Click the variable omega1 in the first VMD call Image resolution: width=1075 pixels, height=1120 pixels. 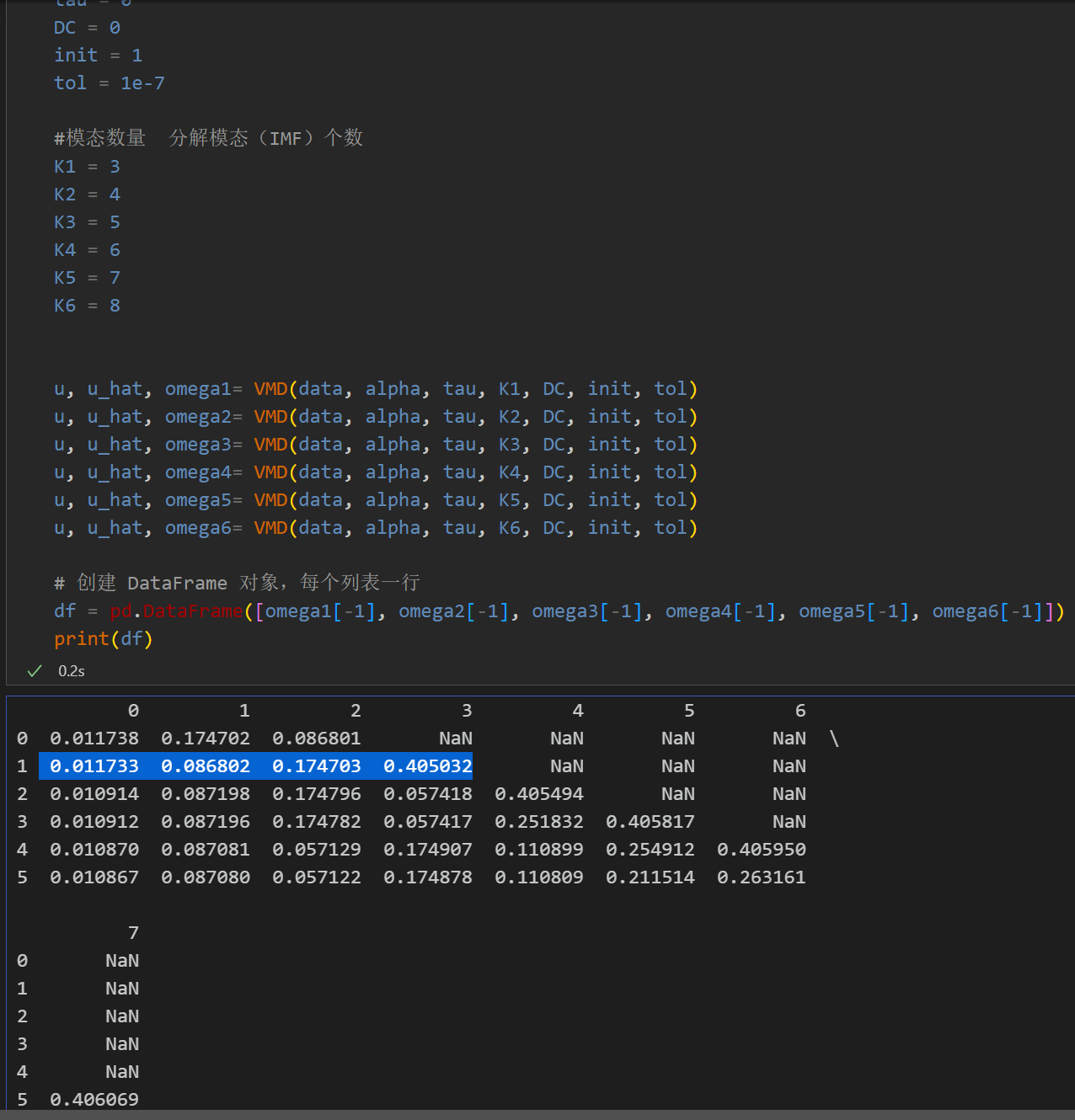coord(197,389)
